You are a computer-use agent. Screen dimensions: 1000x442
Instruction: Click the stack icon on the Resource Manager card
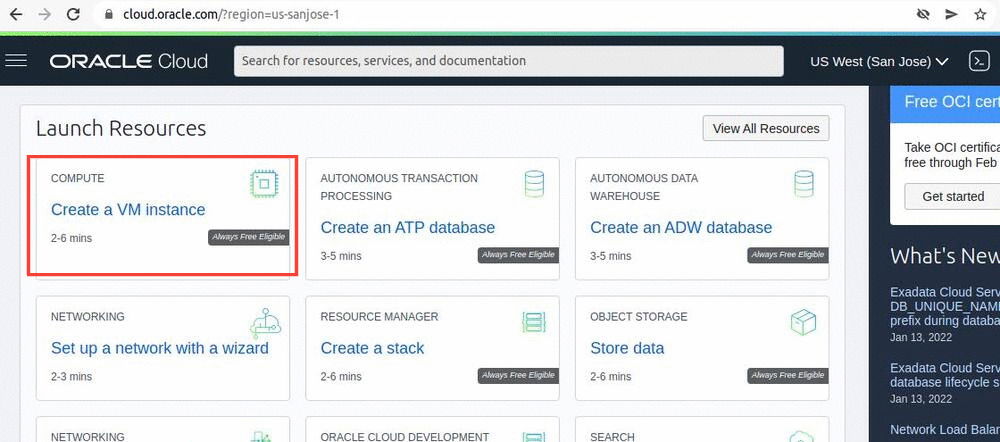point(534,323)
